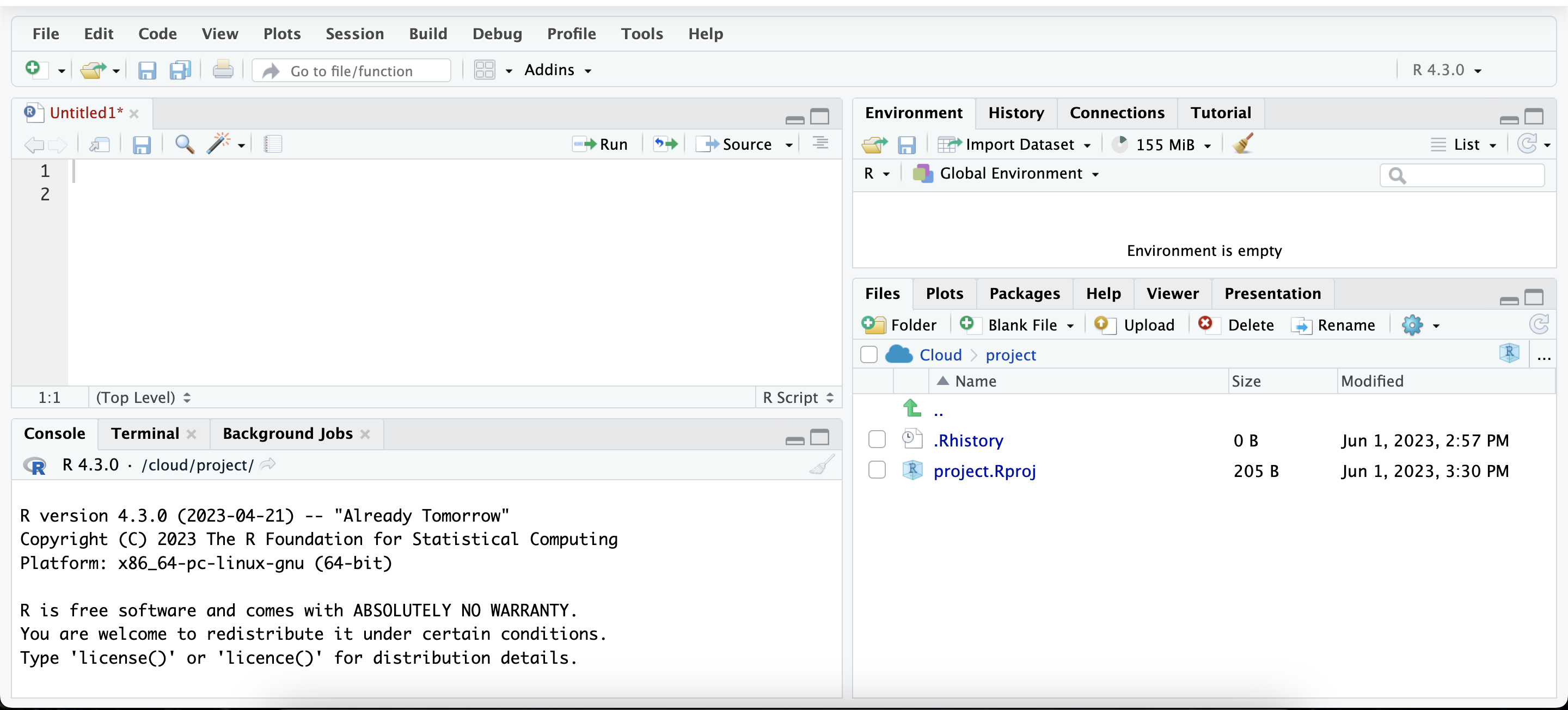
Task: Click the Environment search field
Action: click(x=1462, y=175)
